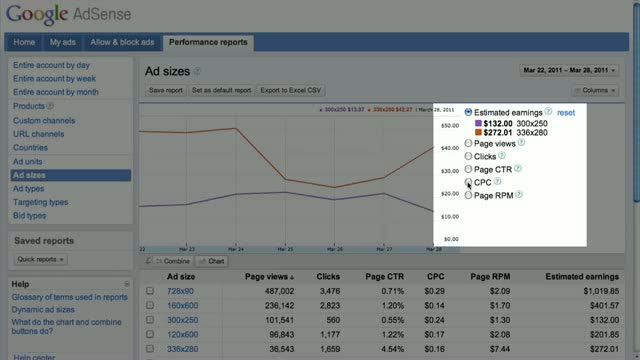The width and height of the screenshot is (640, 360).
Task: Open Entire account by day report
Action: click(x=51, y=65)
